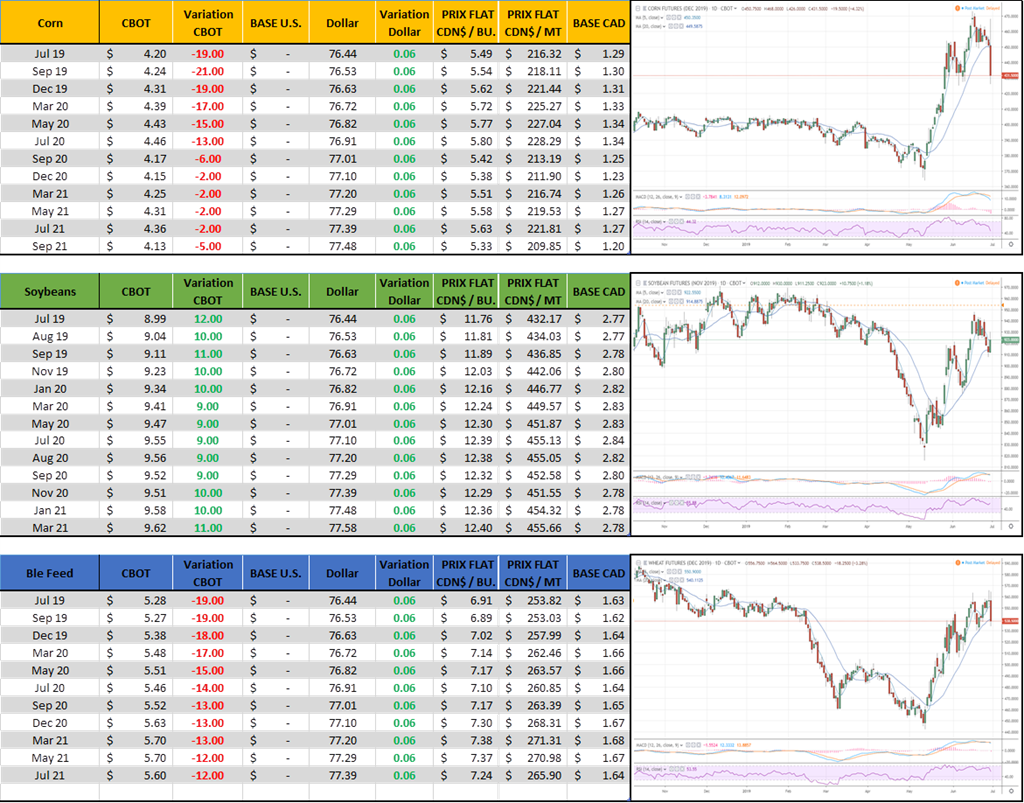Click the blue Ble Feed header cell
Screen dimensions: 1024x803
pos(50,573)
